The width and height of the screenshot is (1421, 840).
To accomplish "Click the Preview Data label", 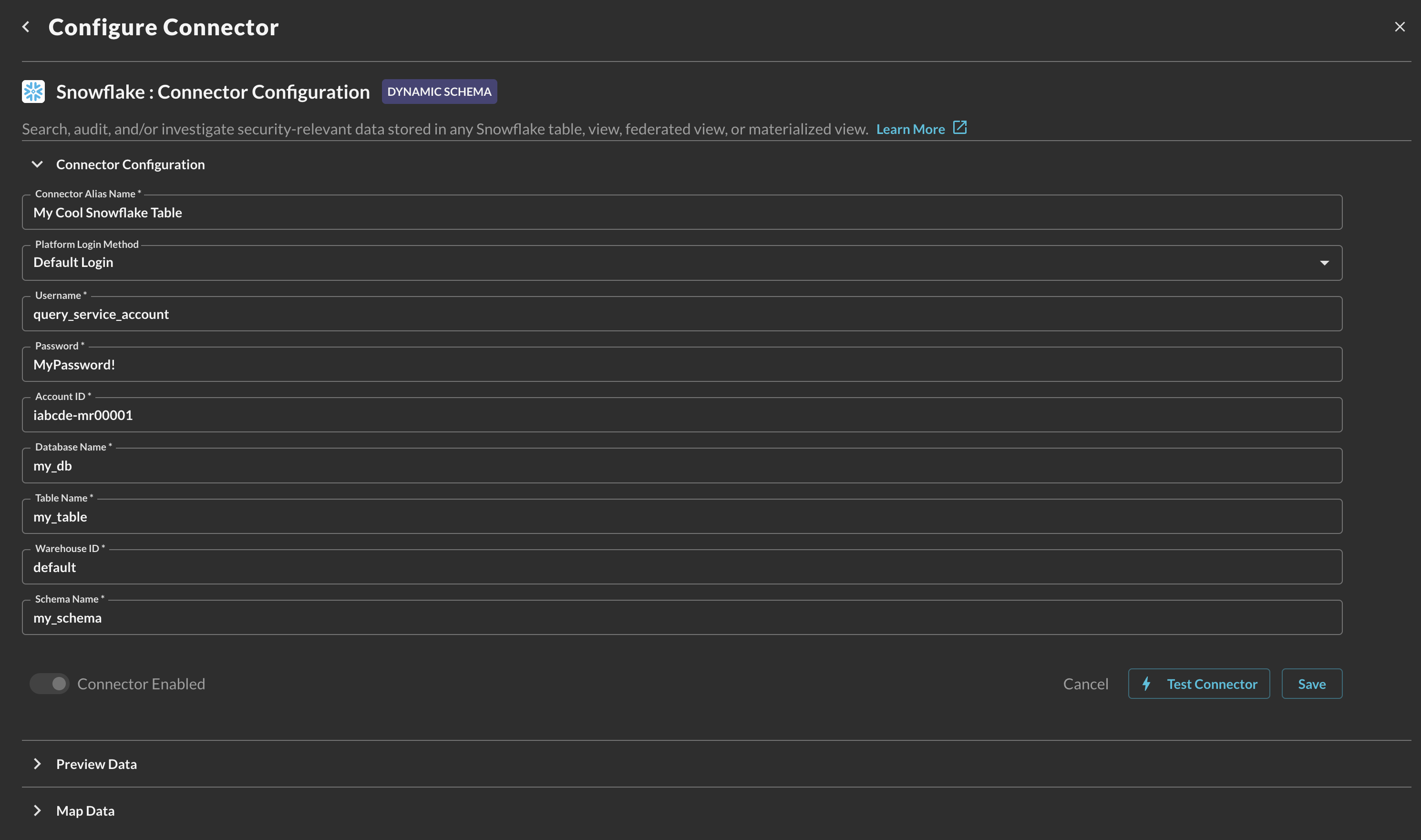I will tap(97, 764).
